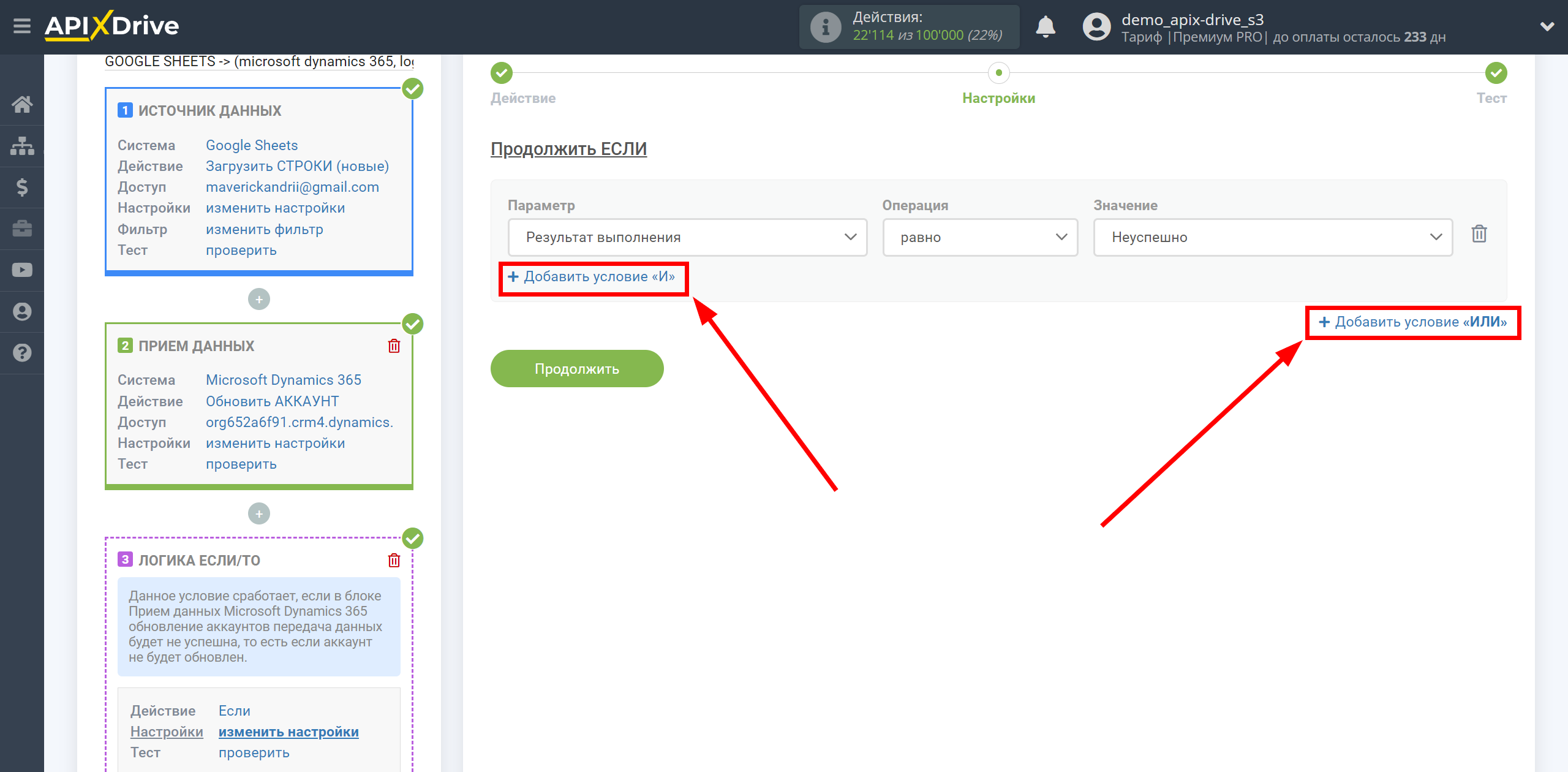The height and width of the screenshot is (772, 1568).
Task: Open the Google Sheets system link
Action: pyautogui.click(x=252, y=145)
